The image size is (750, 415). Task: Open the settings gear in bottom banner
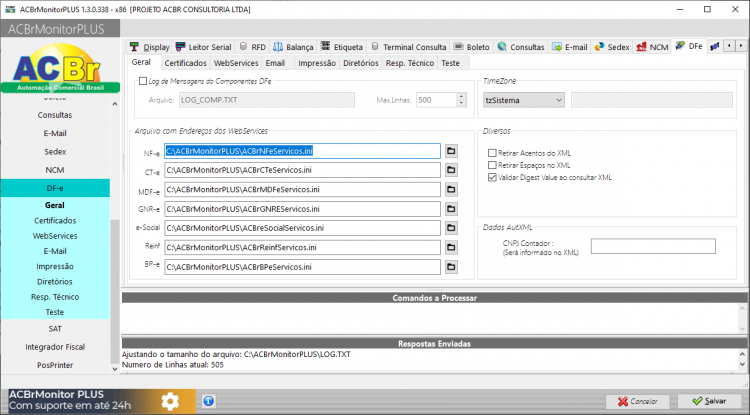click(170, 401)
